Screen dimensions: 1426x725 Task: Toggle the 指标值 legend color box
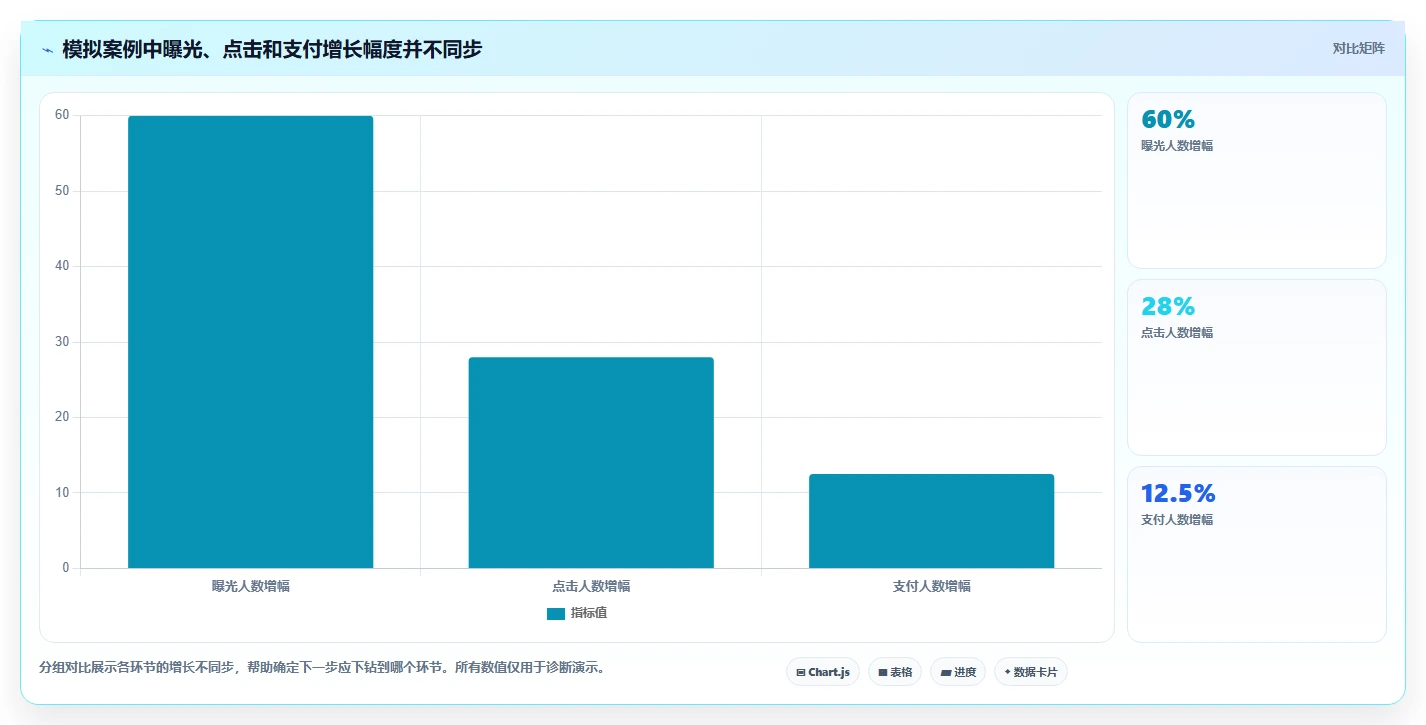pyautogui.click(x=556, y=613)
